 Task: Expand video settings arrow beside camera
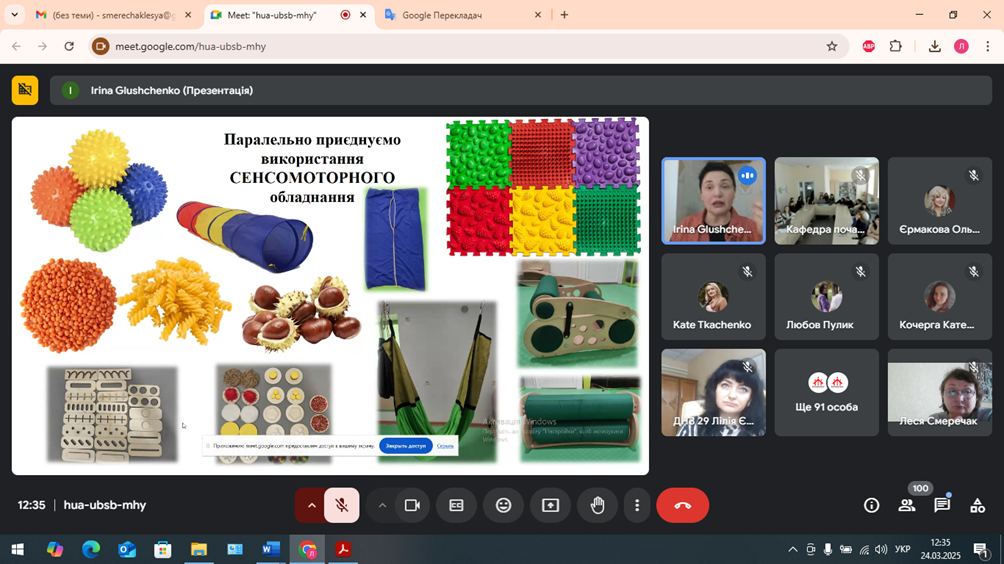382,506
